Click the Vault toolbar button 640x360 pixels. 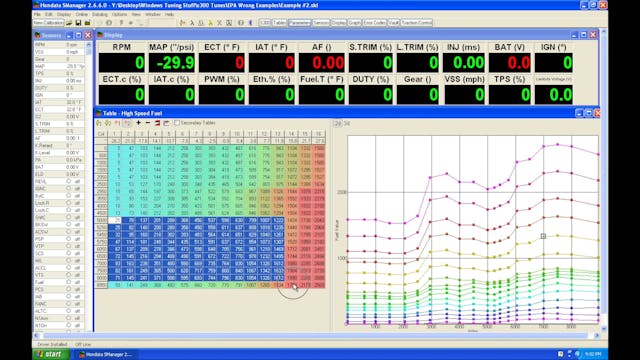point(393,23)
